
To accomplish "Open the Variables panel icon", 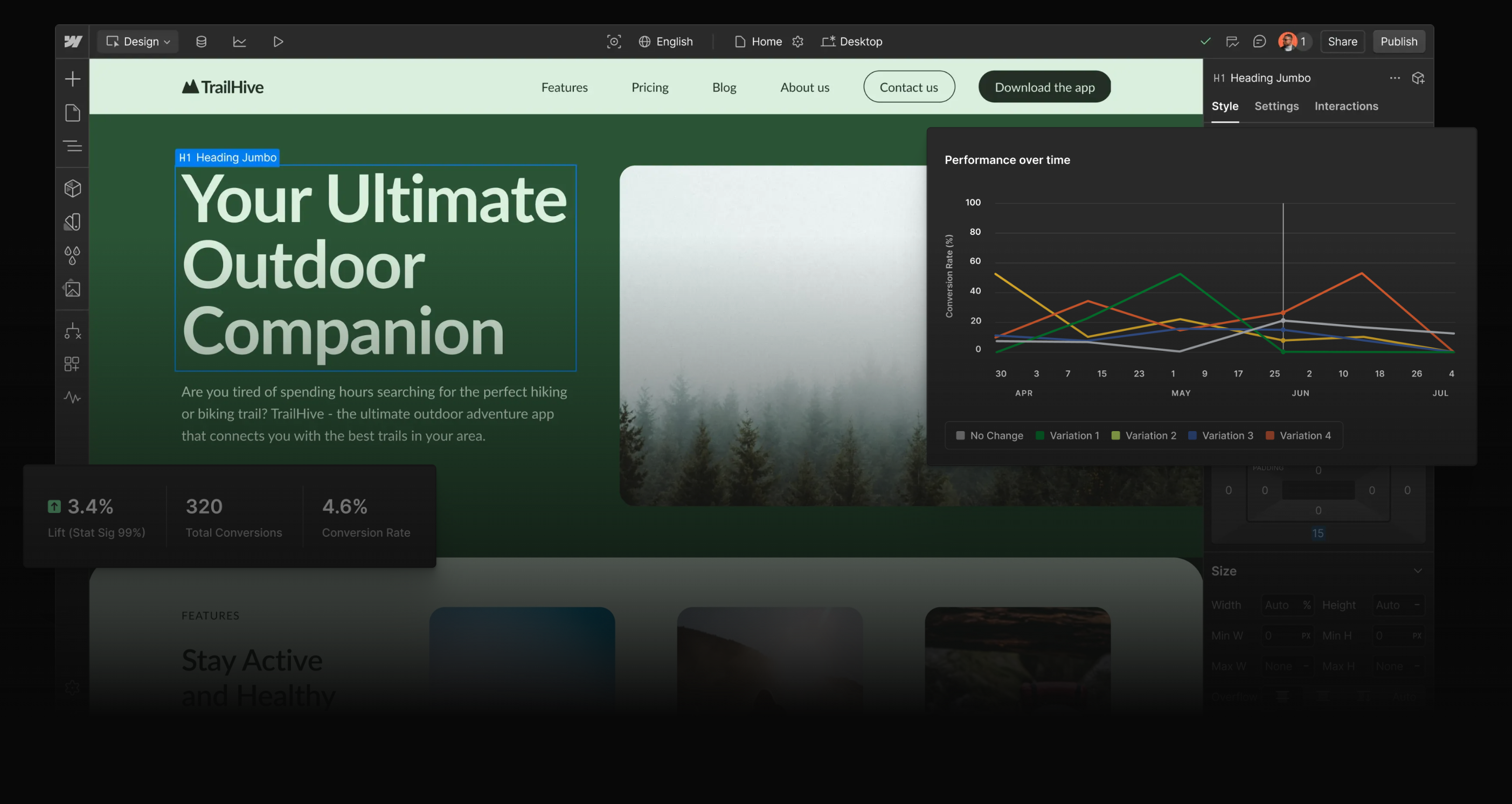I will 73,222.
